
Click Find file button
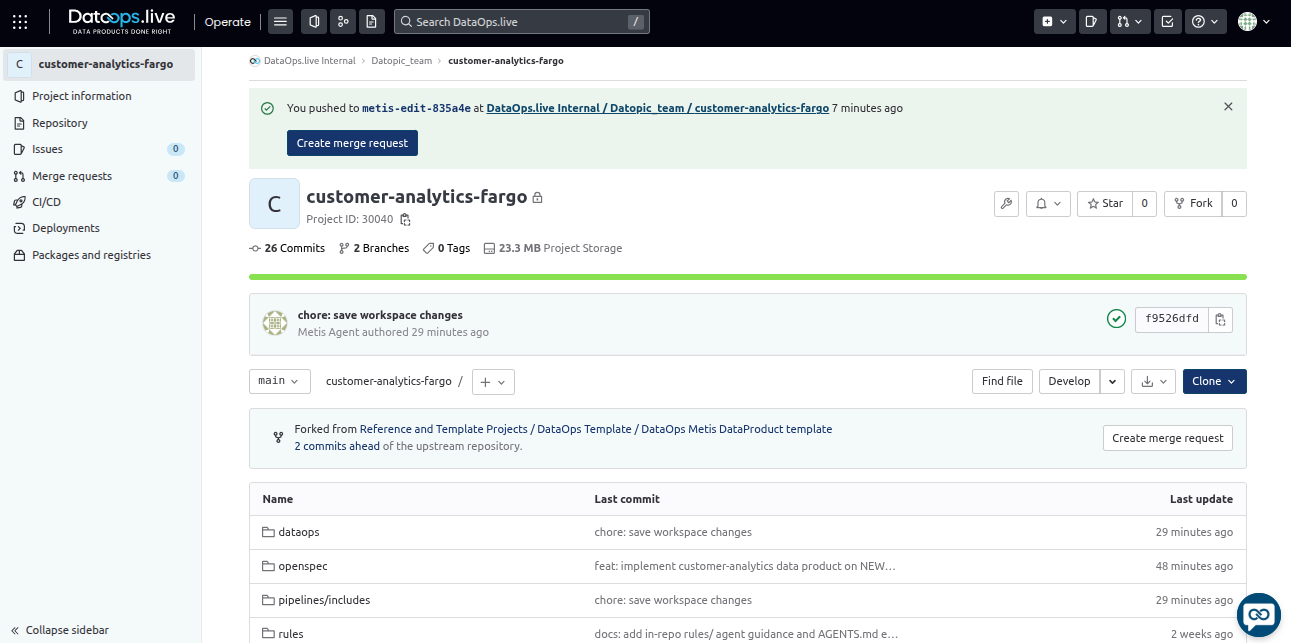(x=1002, y=381)
